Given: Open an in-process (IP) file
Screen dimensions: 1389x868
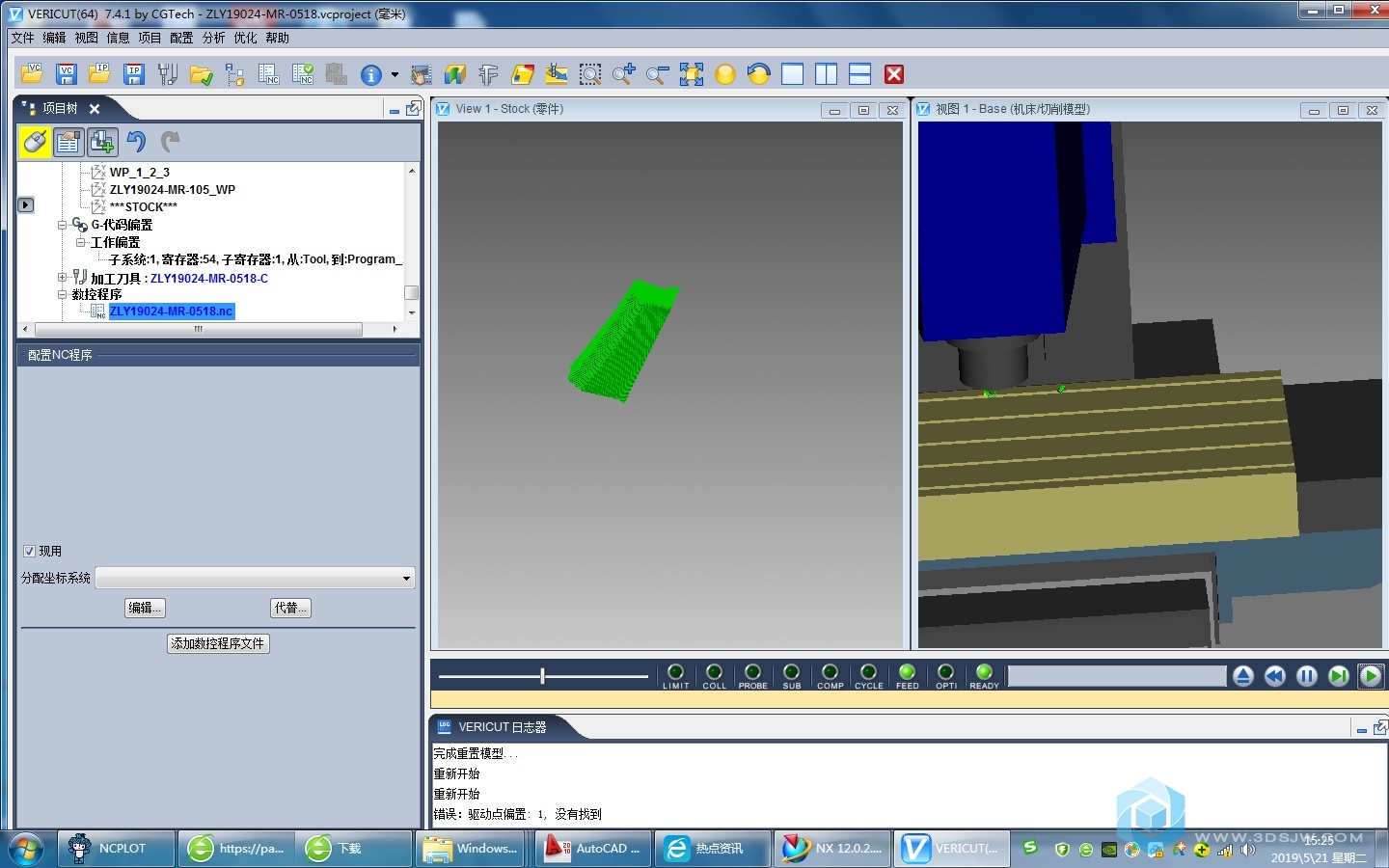Looking at the screenshot, I should (100, 74).
